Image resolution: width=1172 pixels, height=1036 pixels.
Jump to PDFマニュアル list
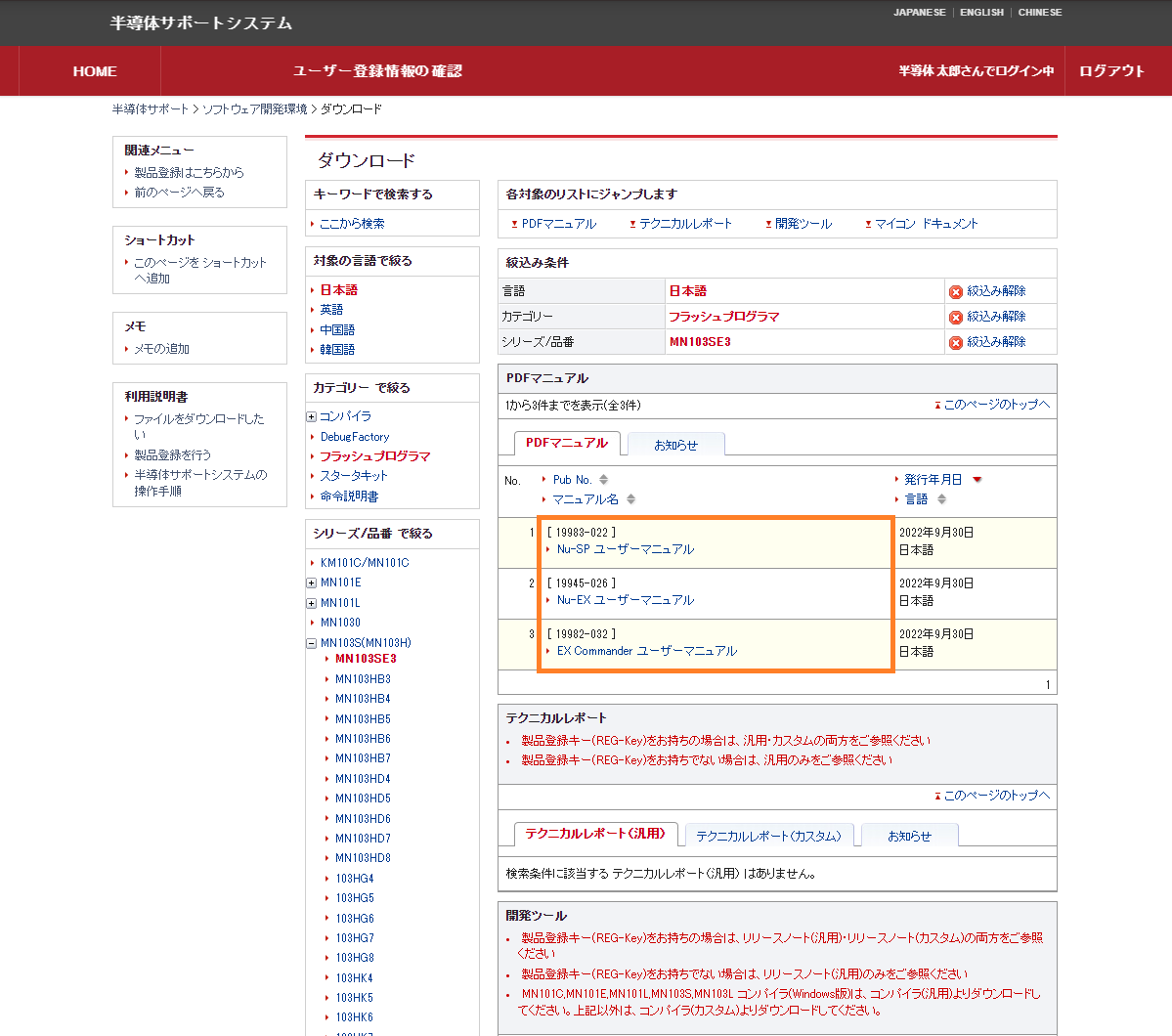[558, 224]
